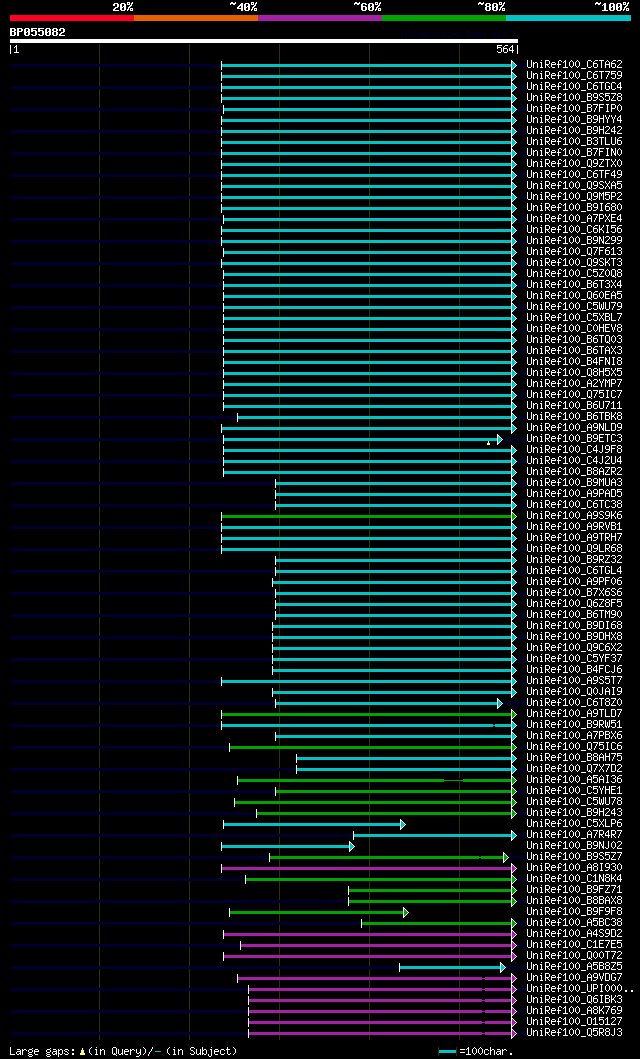Image resolution: width=640 pixels, height=1059 pixels.
Task: Click the red 20% legend segment
Action: pyautogui.click(x=72, y=18)
